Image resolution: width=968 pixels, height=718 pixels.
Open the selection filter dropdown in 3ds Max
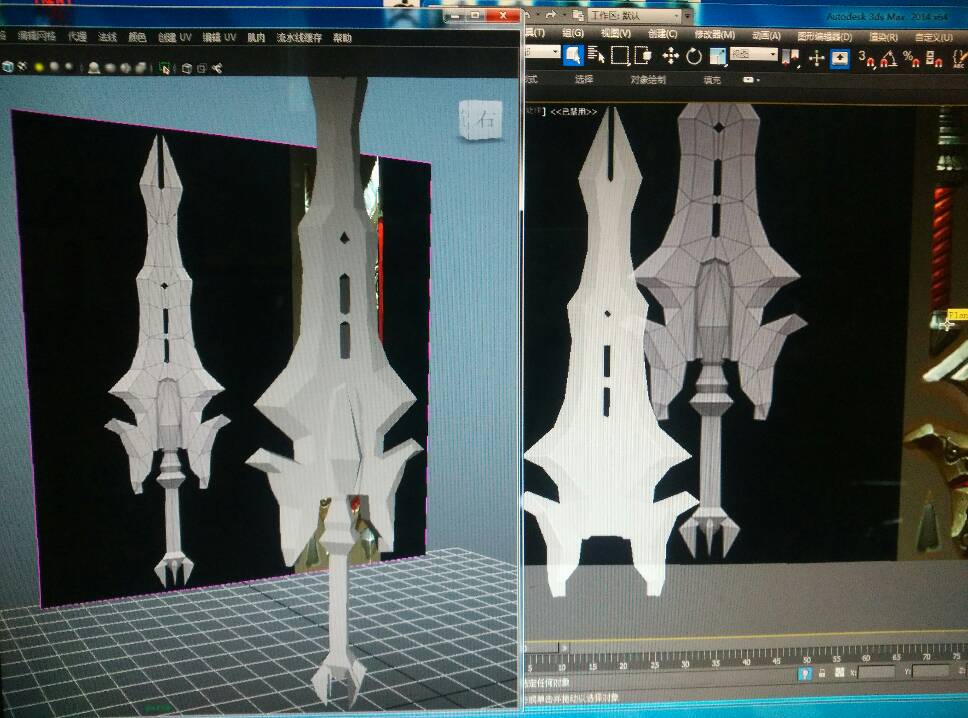click(x=542, y=52)
